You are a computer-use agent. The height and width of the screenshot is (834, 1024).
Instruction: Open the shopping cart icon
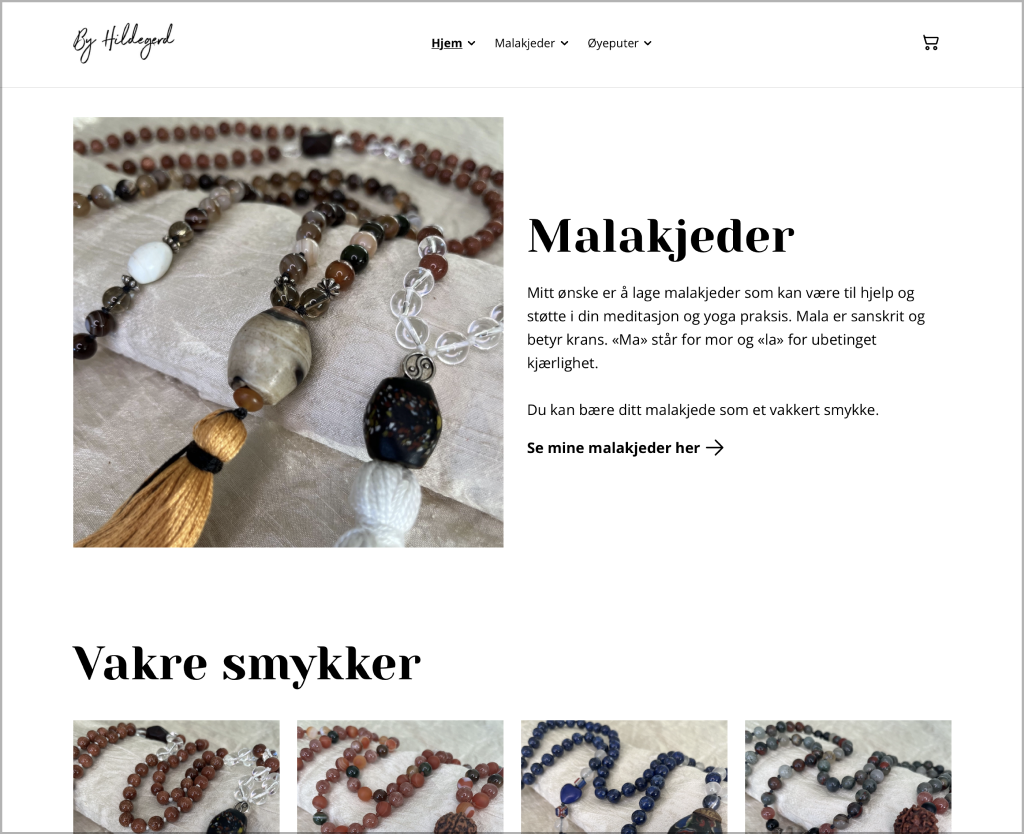(930, 43)
